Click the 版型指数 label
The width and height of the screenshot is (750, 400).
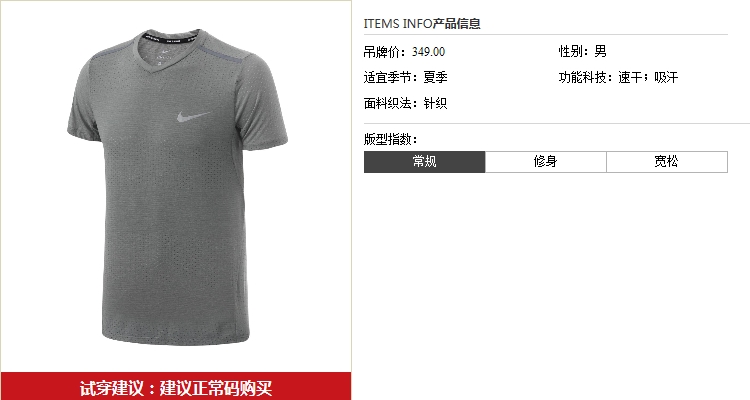pyautogui.click(x=390, y=139)
